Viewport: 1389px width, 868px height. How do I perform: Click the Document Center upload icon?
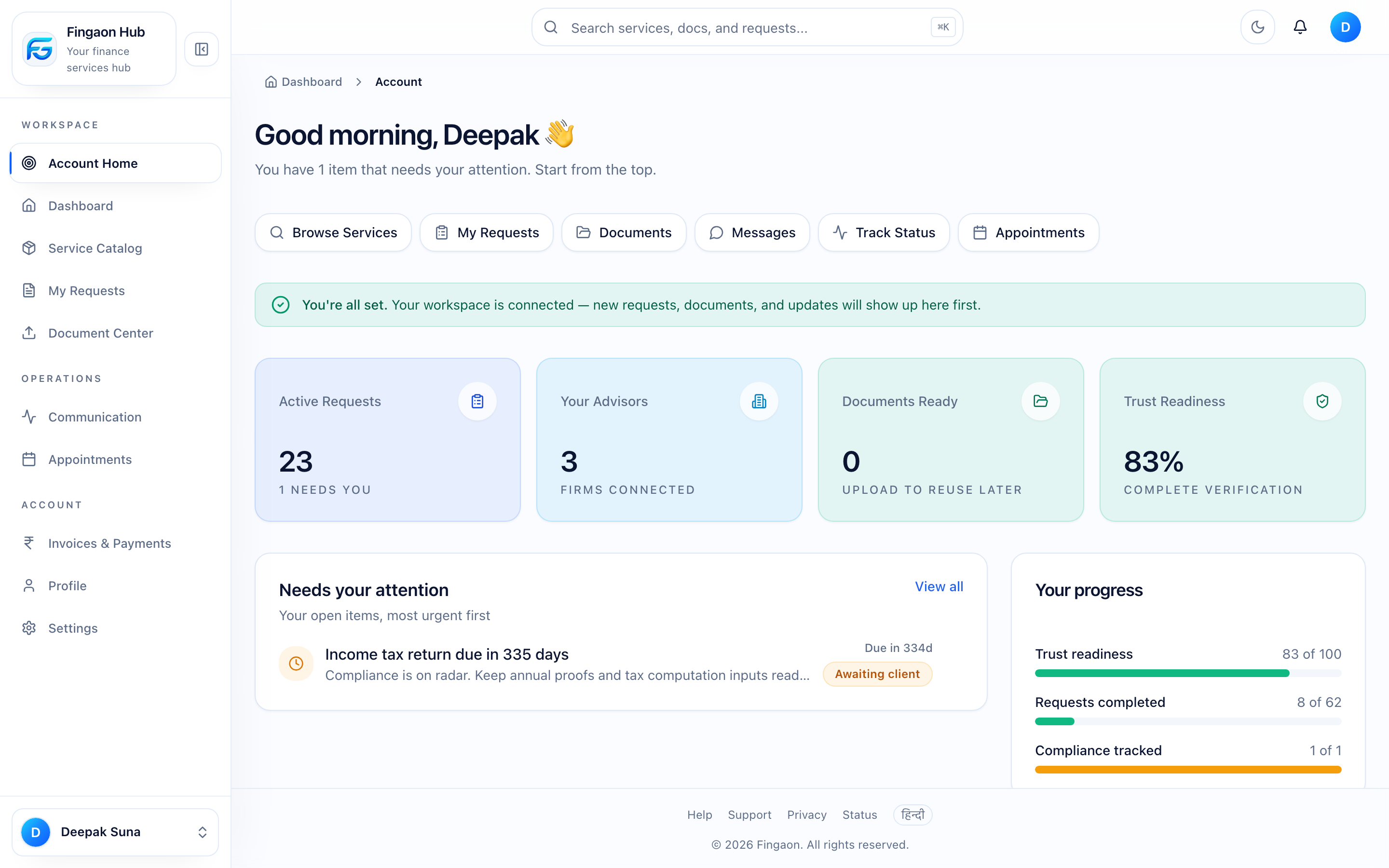29,333
